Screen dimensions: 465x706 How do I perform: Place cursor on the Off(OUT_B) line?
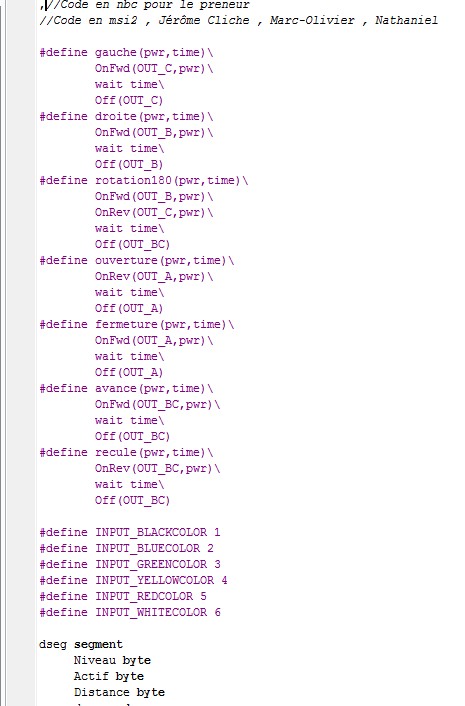click(129, 164)
